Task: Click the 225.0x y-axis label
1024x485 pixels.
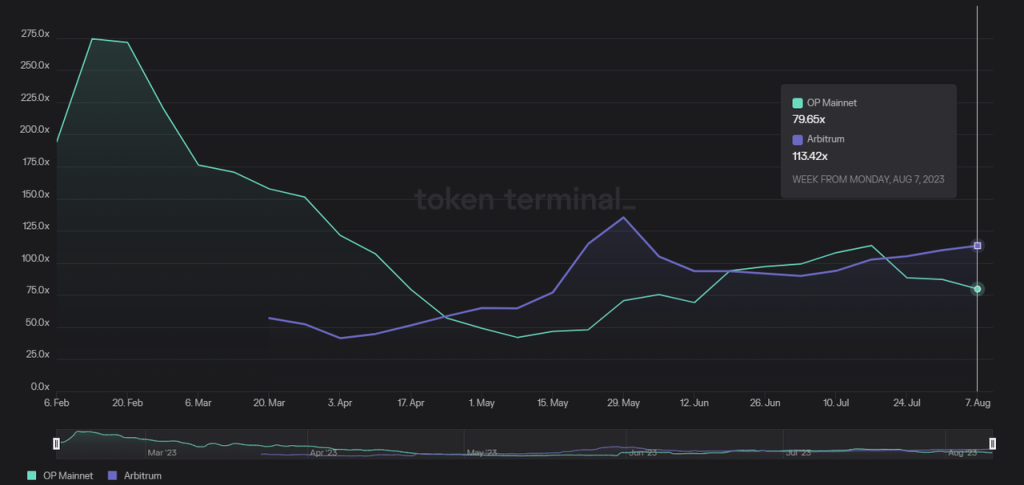Action: pyautogui.click(x=35, y=98)
